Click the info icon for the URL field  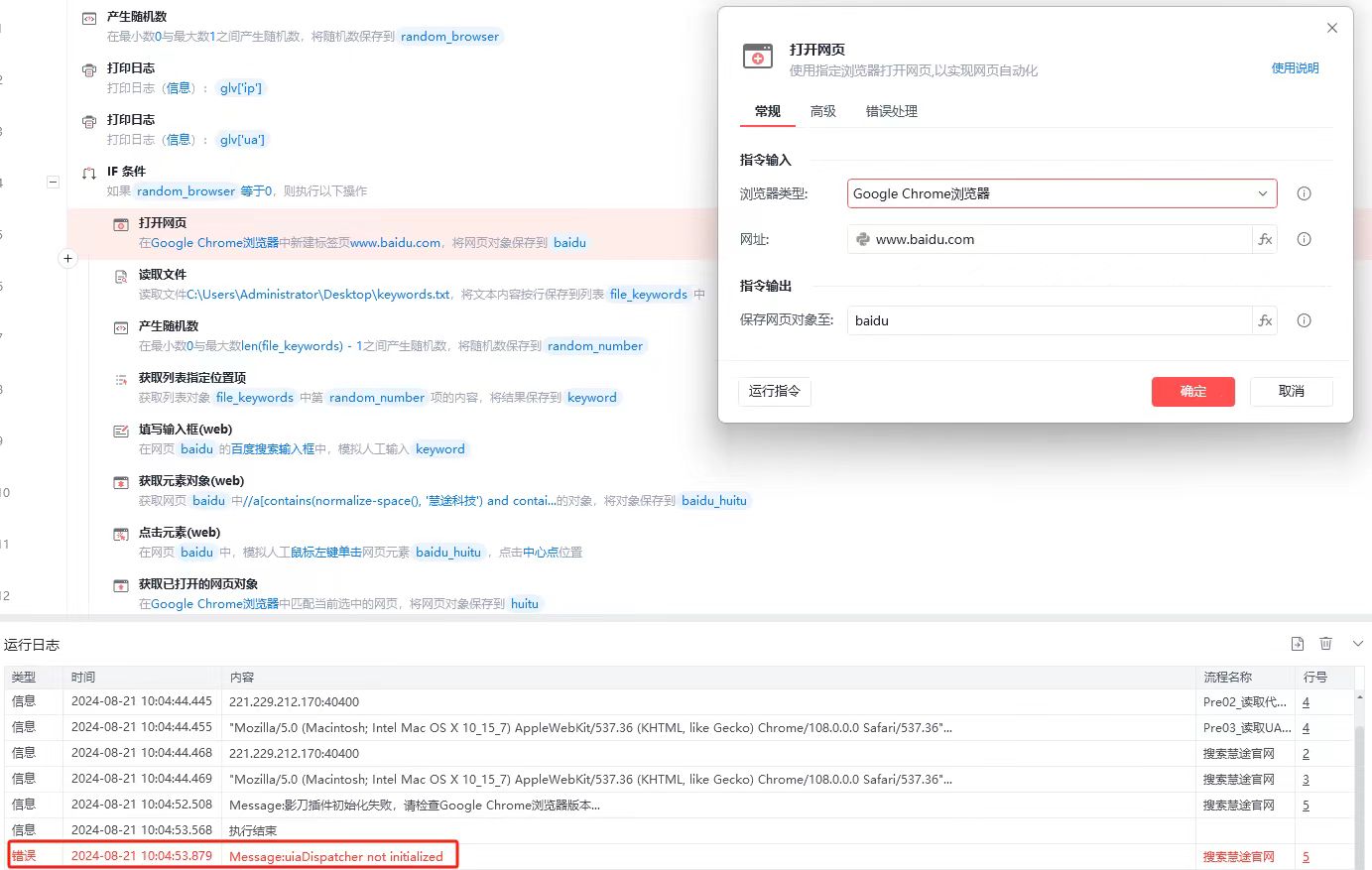click(x=1304, y=239)
